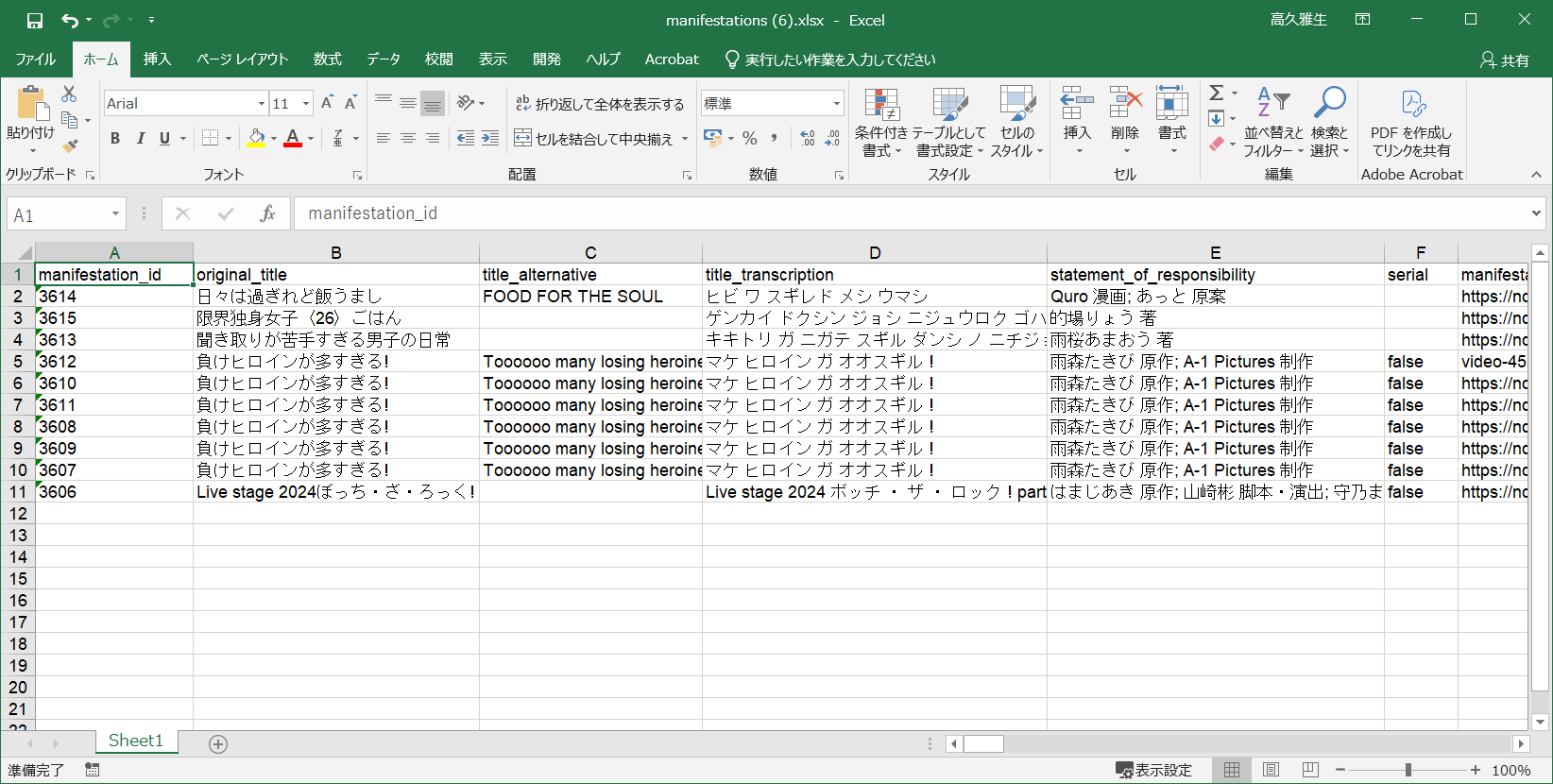The height and width of the screenshot is (784, 1553).
Task: Apply red font color A
Action: tap(293, 138)
